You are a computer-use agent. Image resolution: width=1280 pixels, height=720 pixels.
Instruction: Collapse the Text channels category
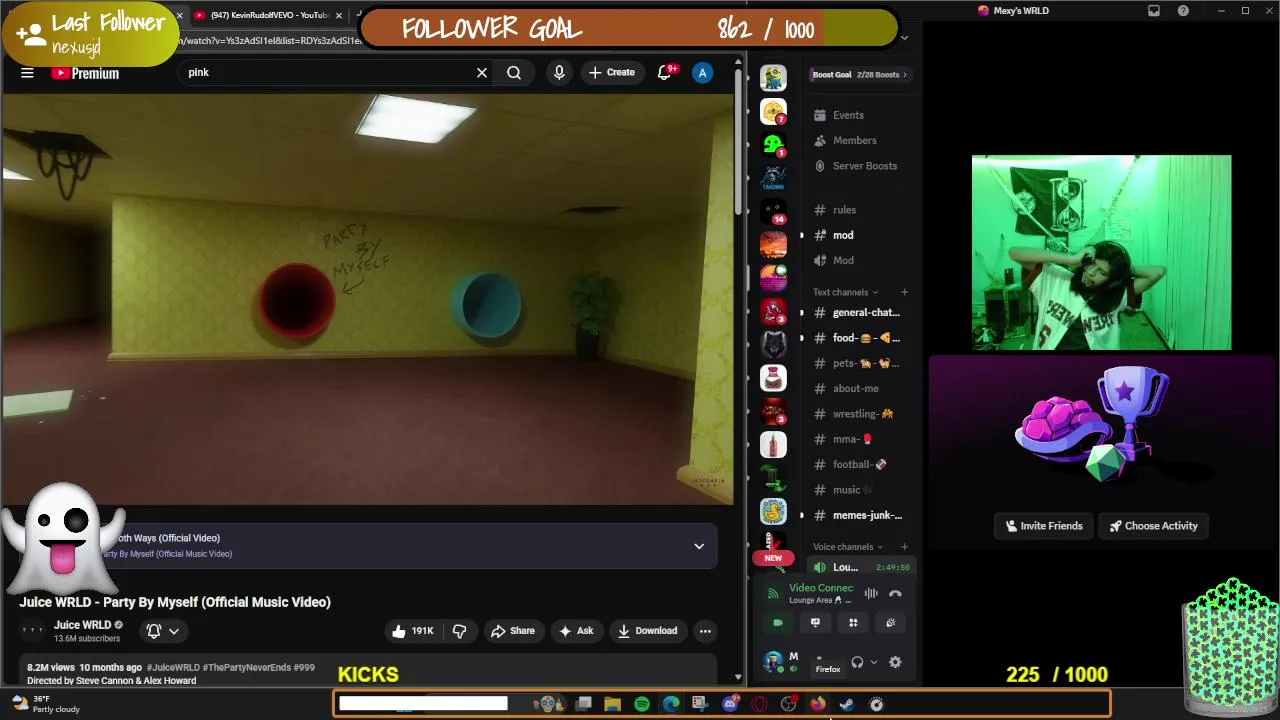(846, 292)
